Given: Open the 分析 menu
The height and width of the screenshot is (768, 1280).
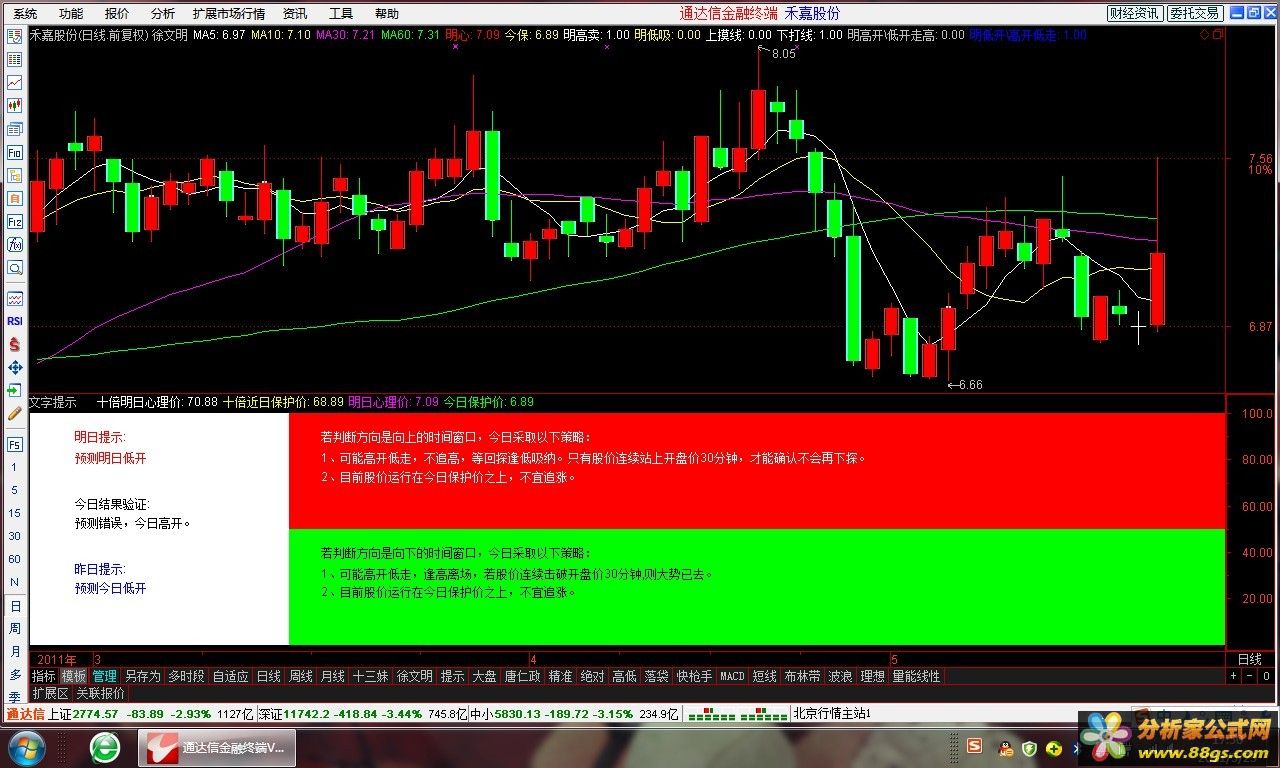Looking at the screenshot, I should click(162, 14).
